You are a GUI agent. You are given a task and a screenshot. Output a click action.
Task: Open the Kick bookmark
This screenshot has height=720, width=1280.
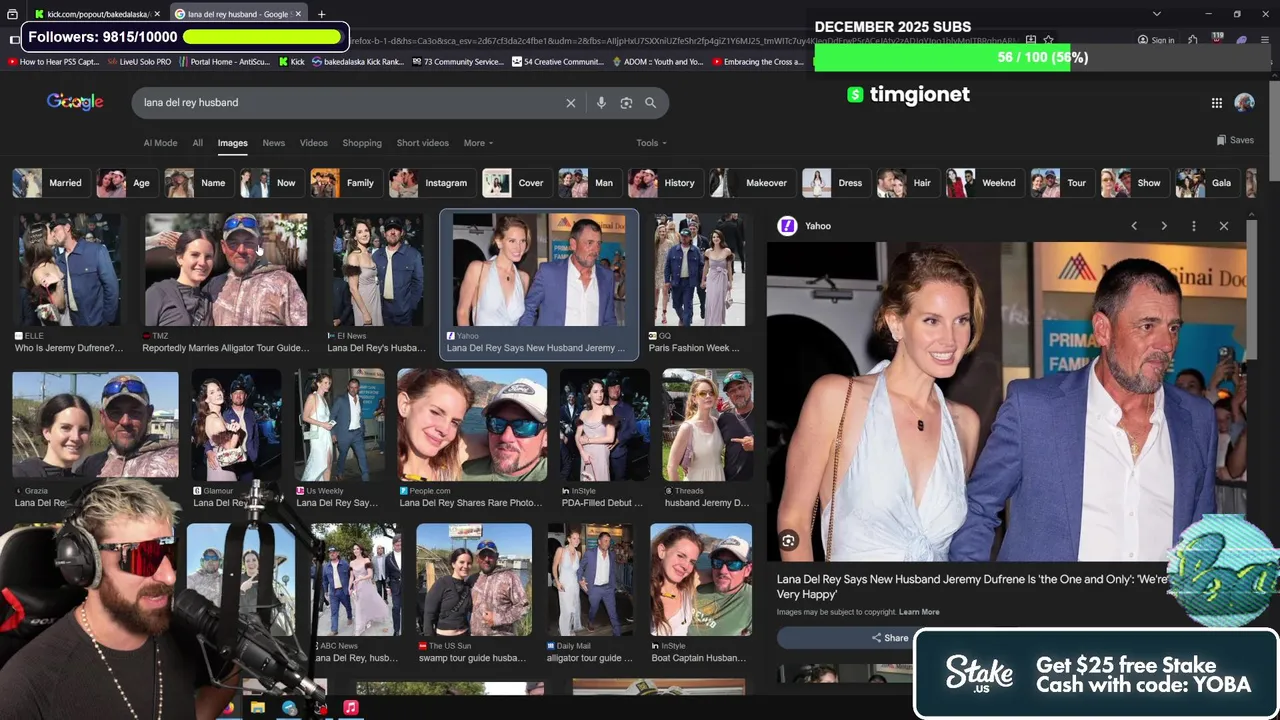pyautogui.click(x=291, y=62)
